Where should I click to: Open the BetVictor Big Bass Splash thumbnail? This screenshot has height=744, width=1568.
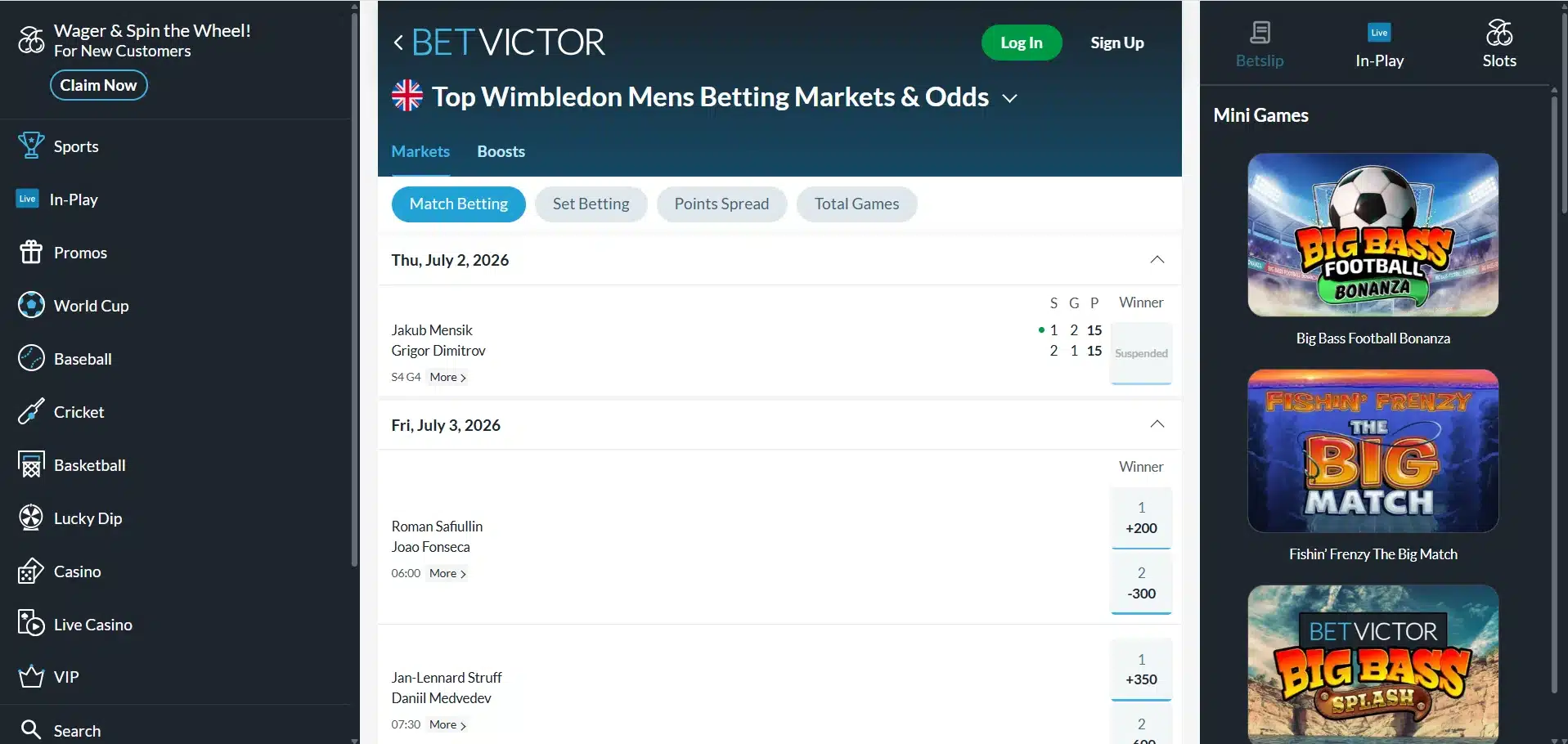(1373, 664)
